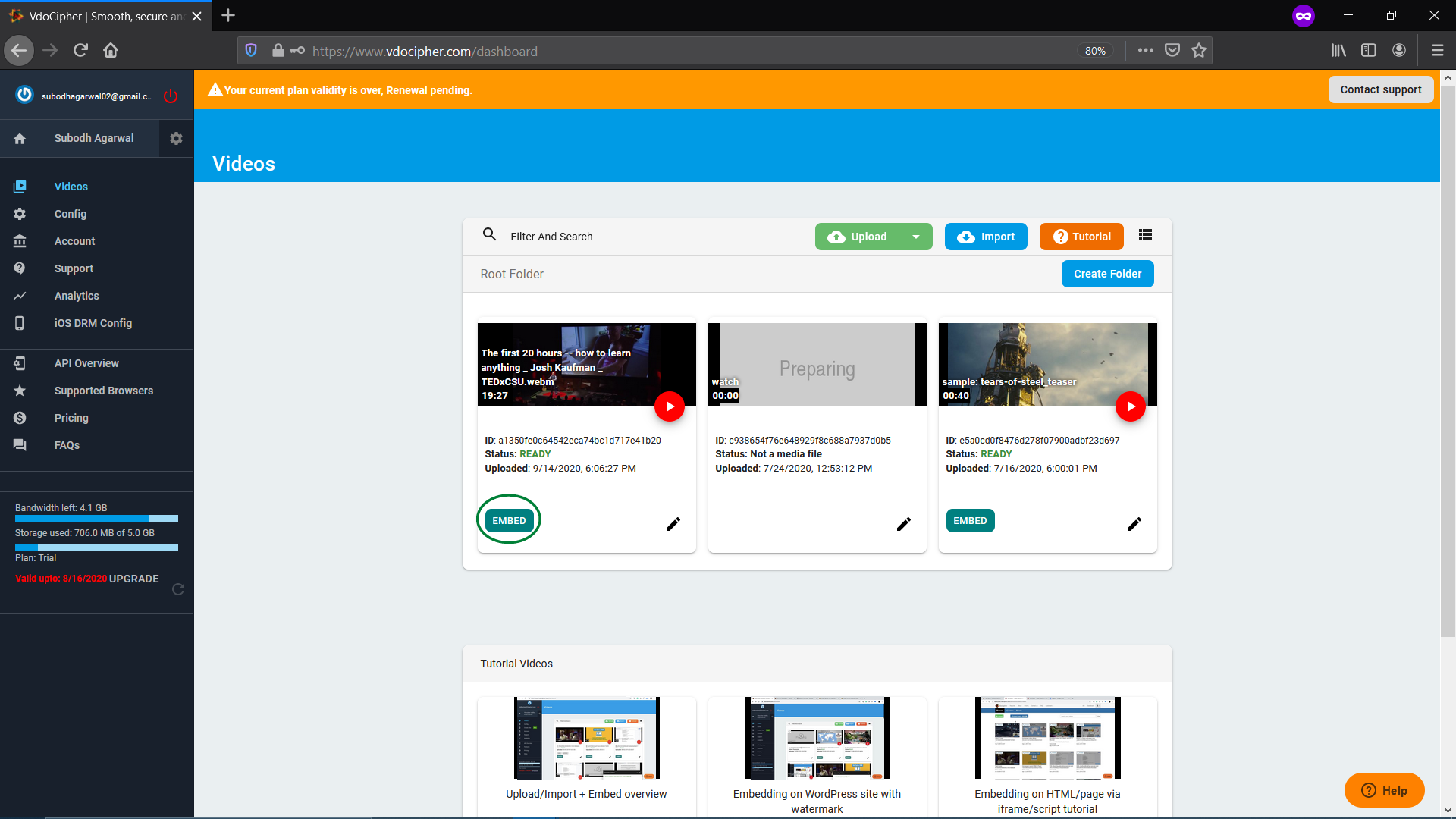Go to iOS DRM Config menu item
This screenshot has width=1456, height=819.
(93, 323)
